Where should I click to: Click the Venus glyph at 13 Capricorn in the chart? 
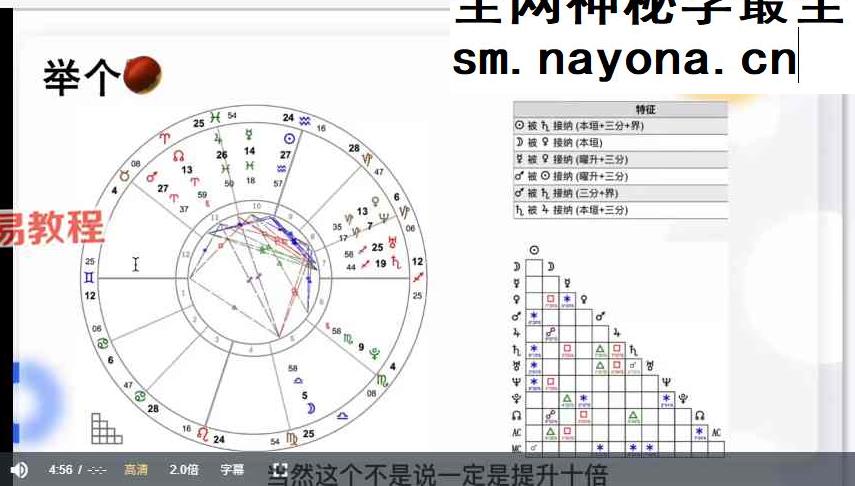click(x=375, y=202)
